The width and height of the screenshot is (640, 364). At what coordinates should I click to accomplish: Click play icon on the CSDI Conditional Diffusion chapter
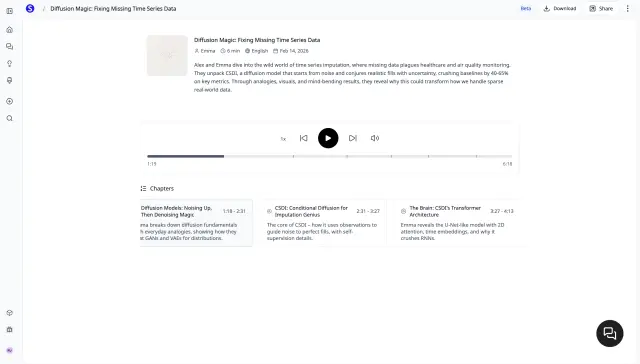(x=269, y=211)
